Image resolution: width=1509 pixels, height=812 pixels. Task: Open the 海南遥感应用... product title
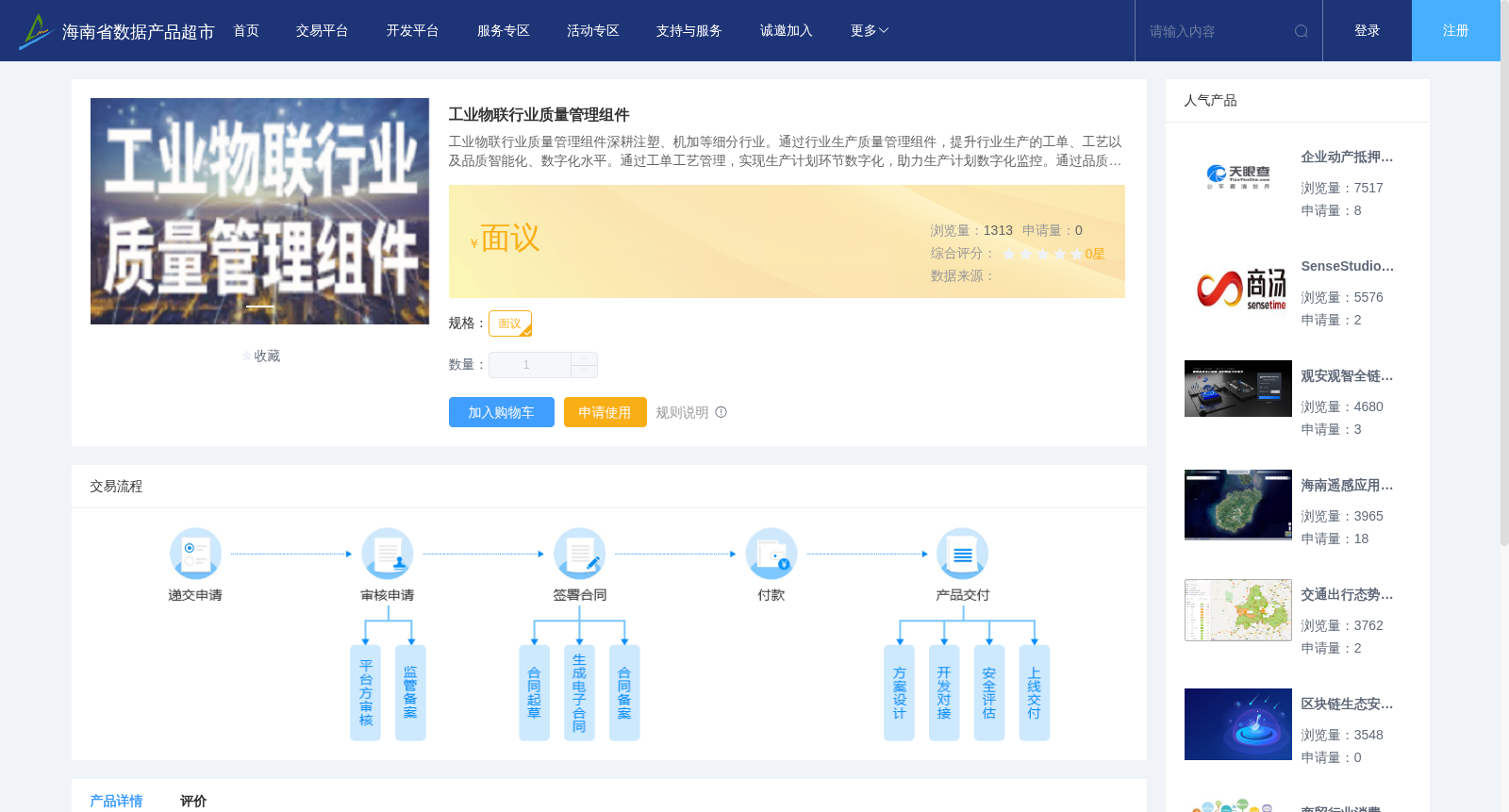(1347, 486)
